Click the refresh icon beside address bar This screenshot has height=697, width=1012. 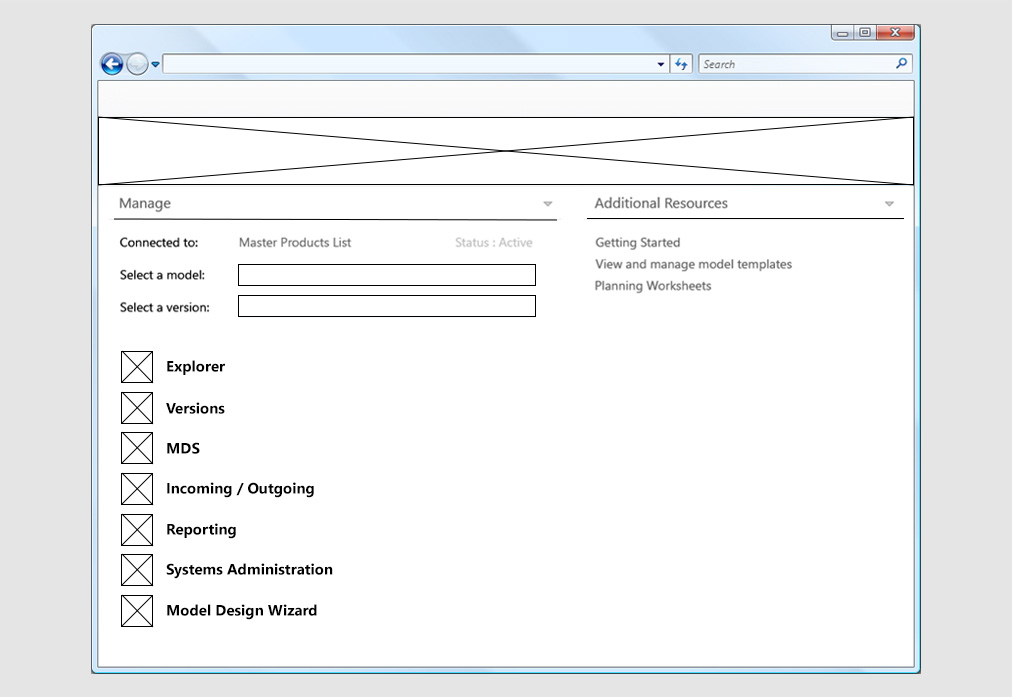(682, 64)
